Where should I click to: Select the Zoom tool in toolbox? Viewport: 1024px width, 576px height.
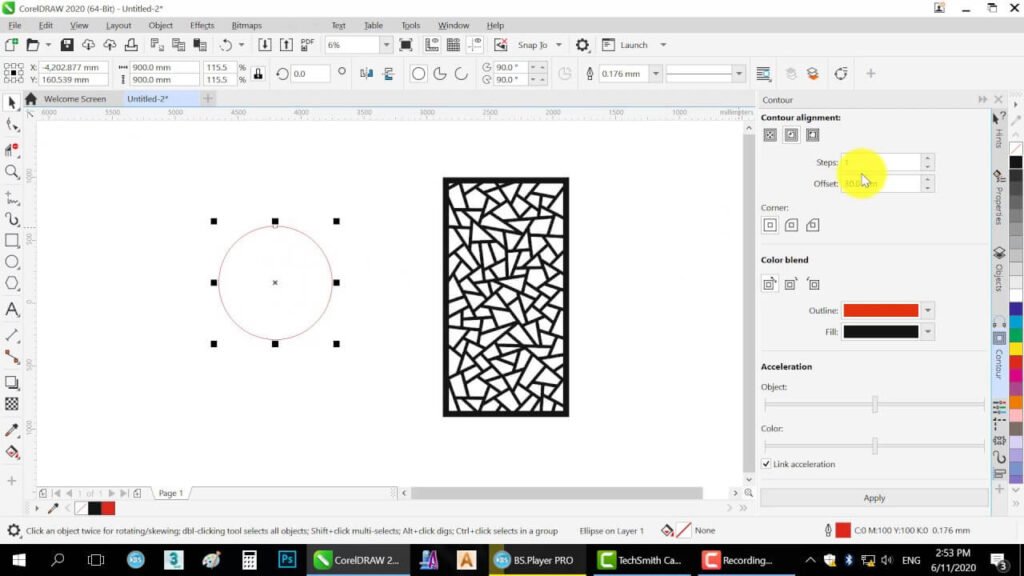point(12,172)
